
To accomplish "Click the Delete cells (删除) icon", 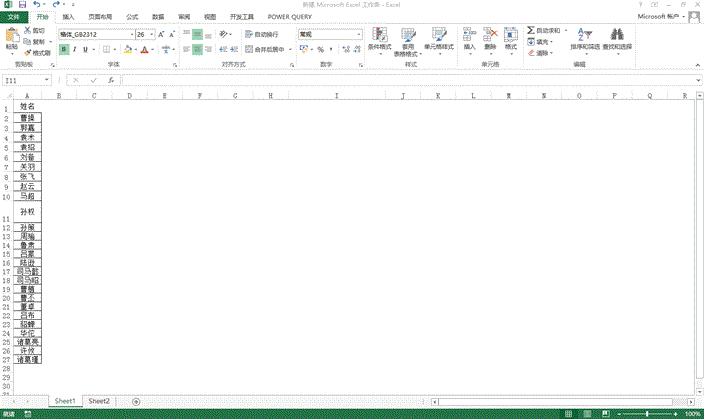I will pos(490,37).
